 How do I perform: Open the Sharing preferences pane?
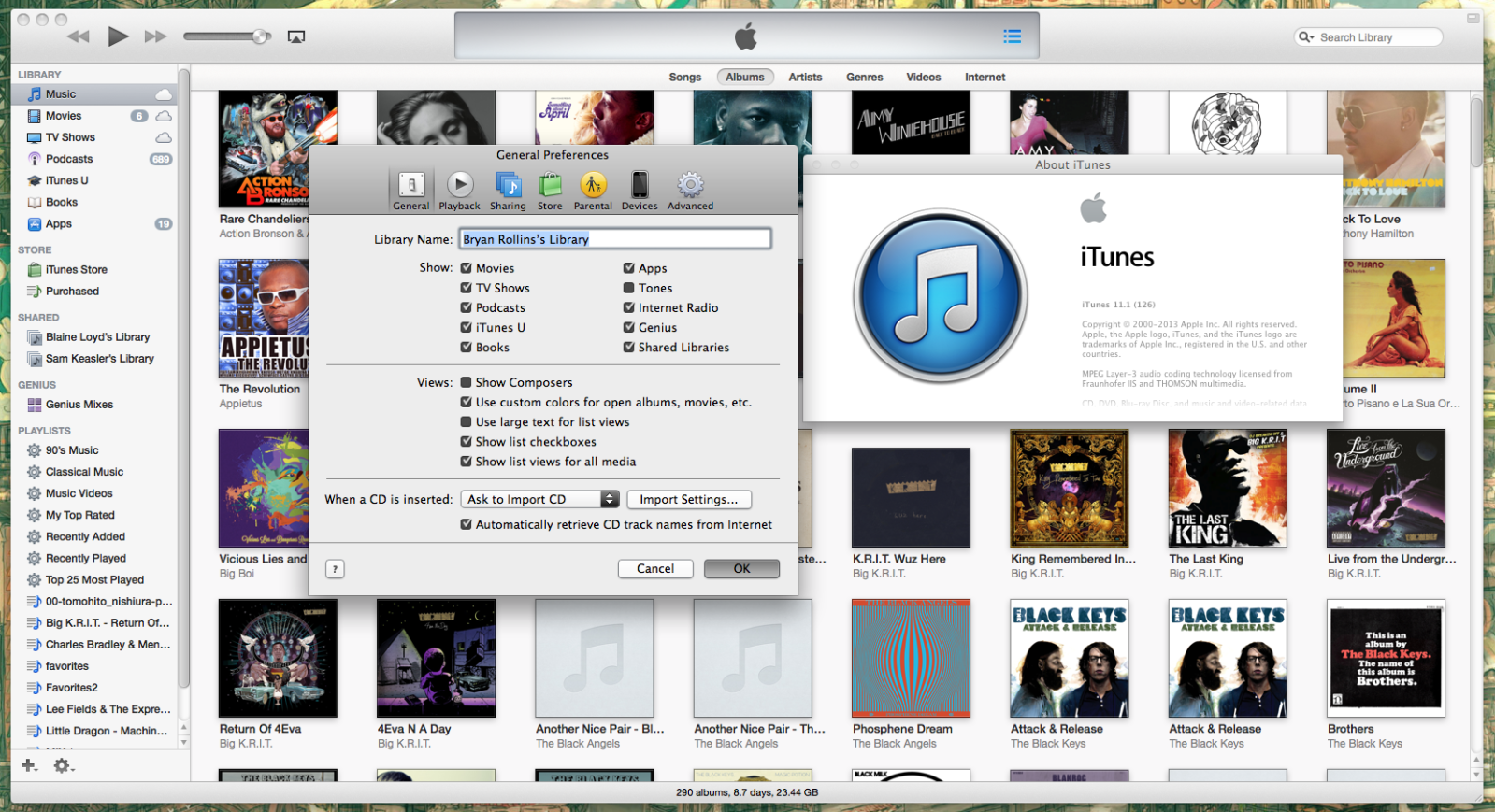coord(508,191)
